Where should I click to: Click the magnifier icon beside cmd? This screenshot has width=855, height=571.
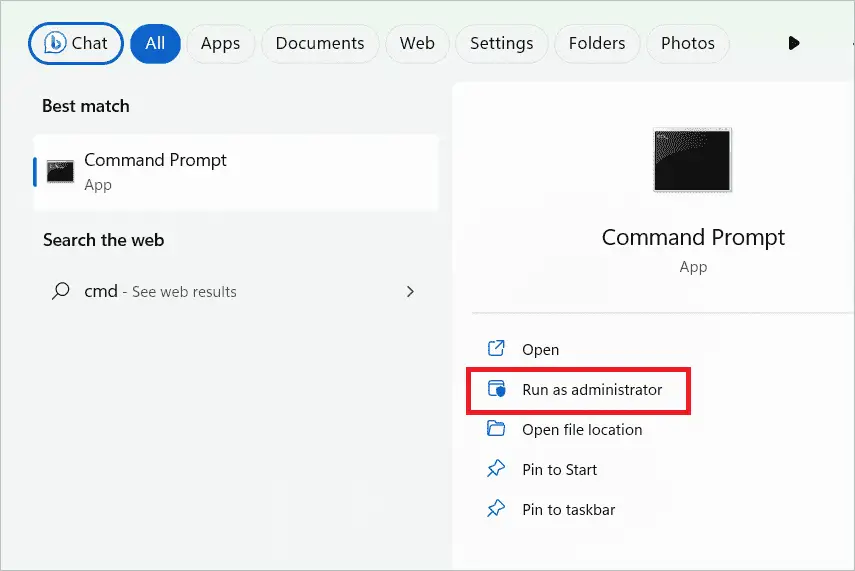[x=61, y=291]
